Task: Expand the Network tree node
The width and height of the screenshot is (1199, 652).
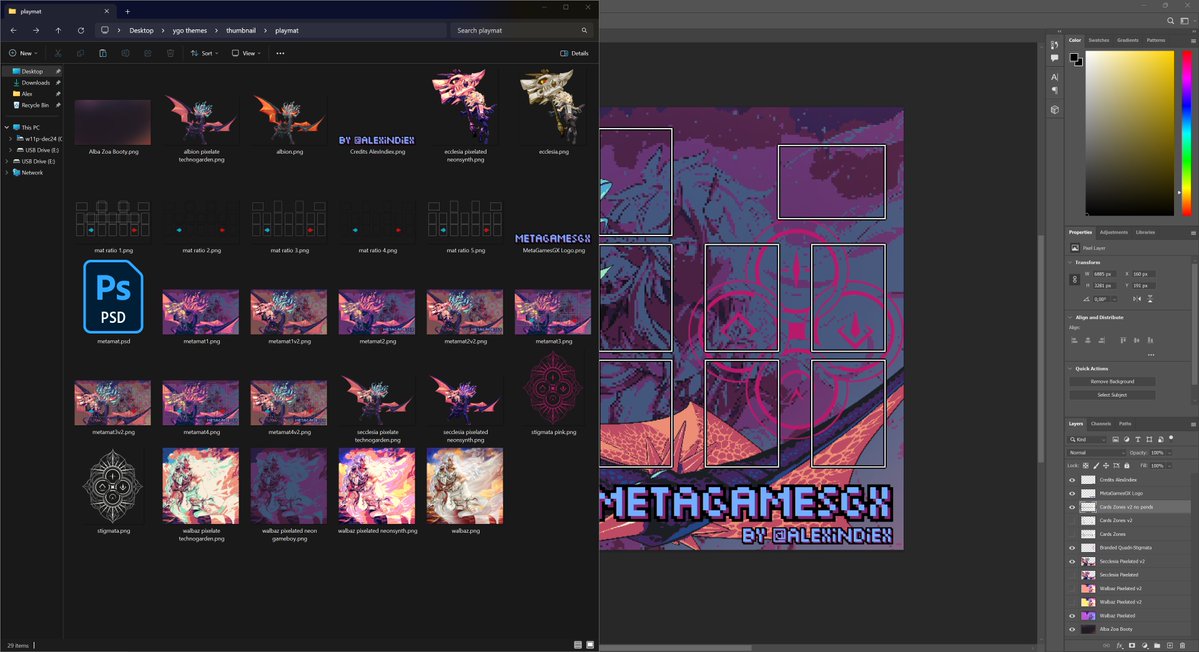Action: tap(7, 173)
